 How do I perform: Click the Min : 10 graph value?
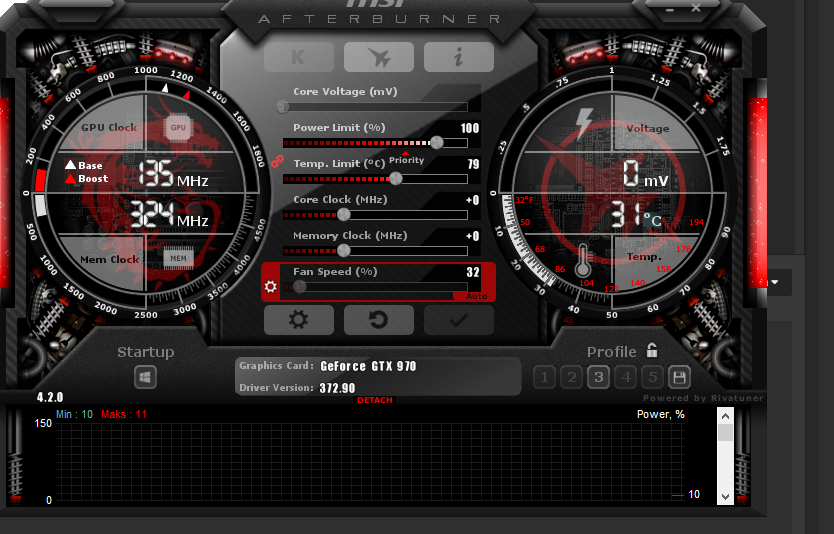[74, 414]
